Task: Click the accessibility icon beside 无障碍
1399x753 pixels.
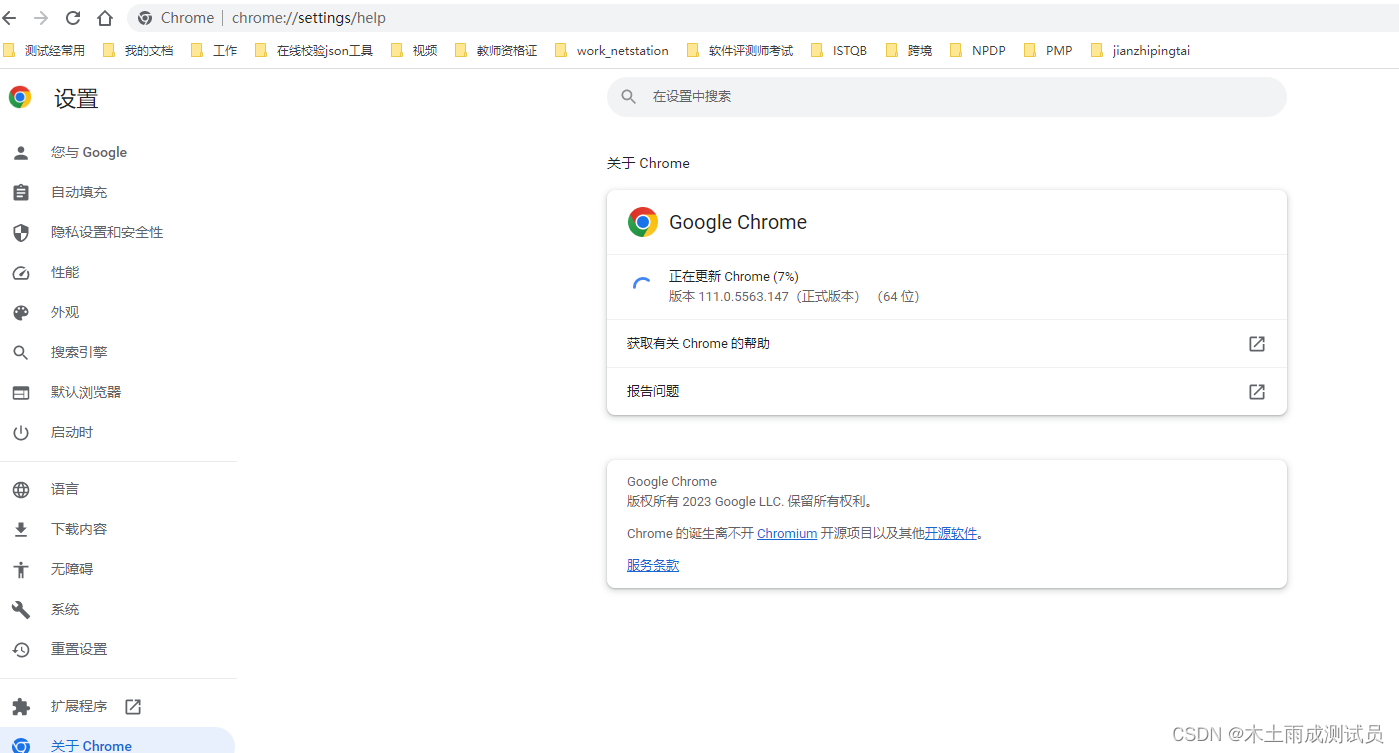Action: (x=21, y=569)
